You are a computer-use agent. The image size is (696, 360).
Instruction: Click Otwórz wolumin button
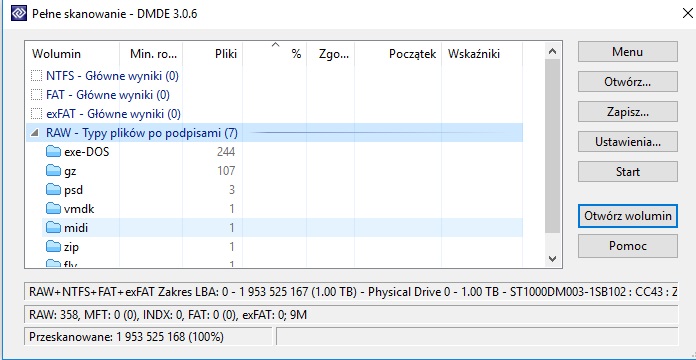click(628, 216)
